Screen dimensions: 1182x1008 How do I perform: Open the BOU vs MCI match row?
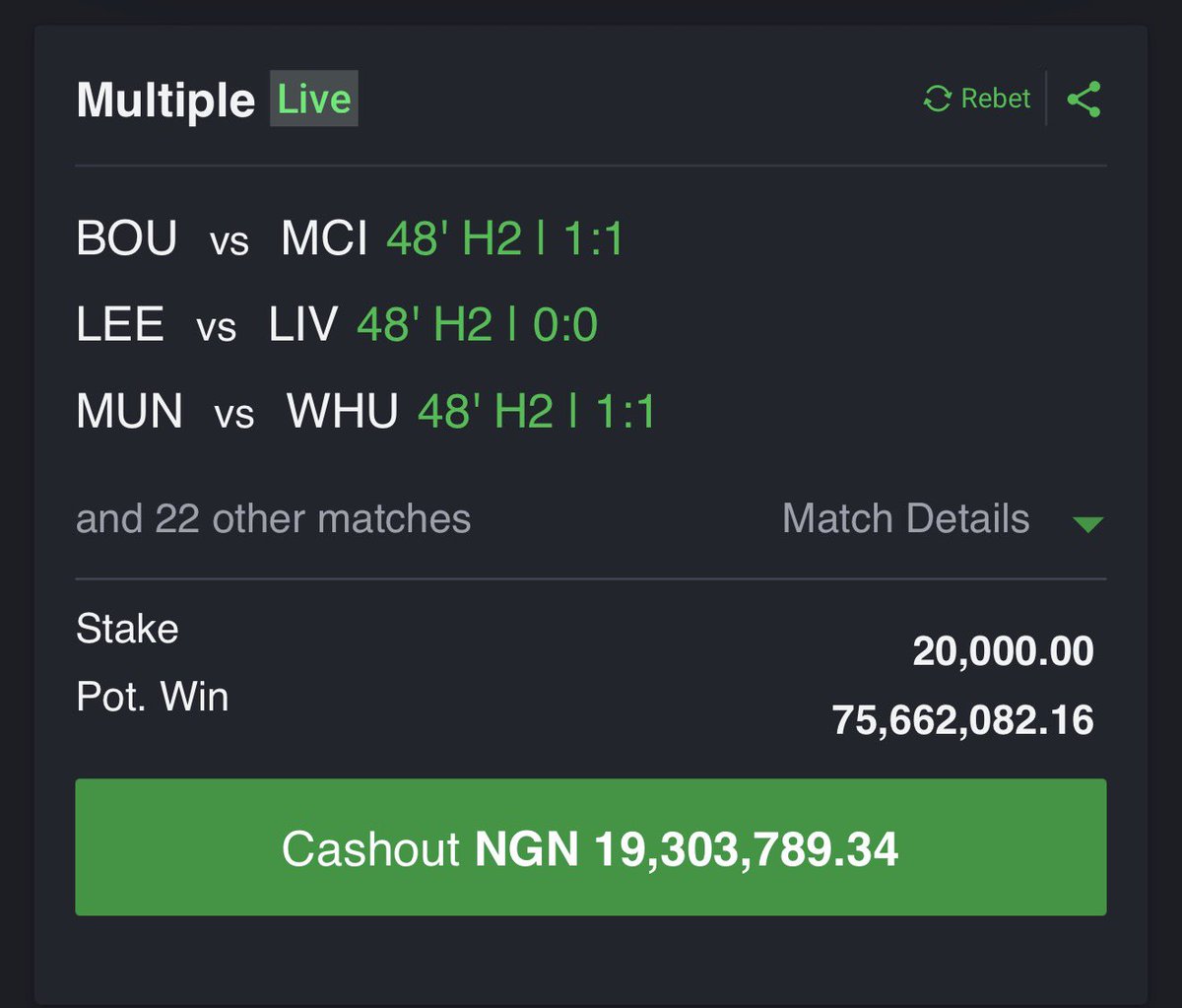(350, 239)
